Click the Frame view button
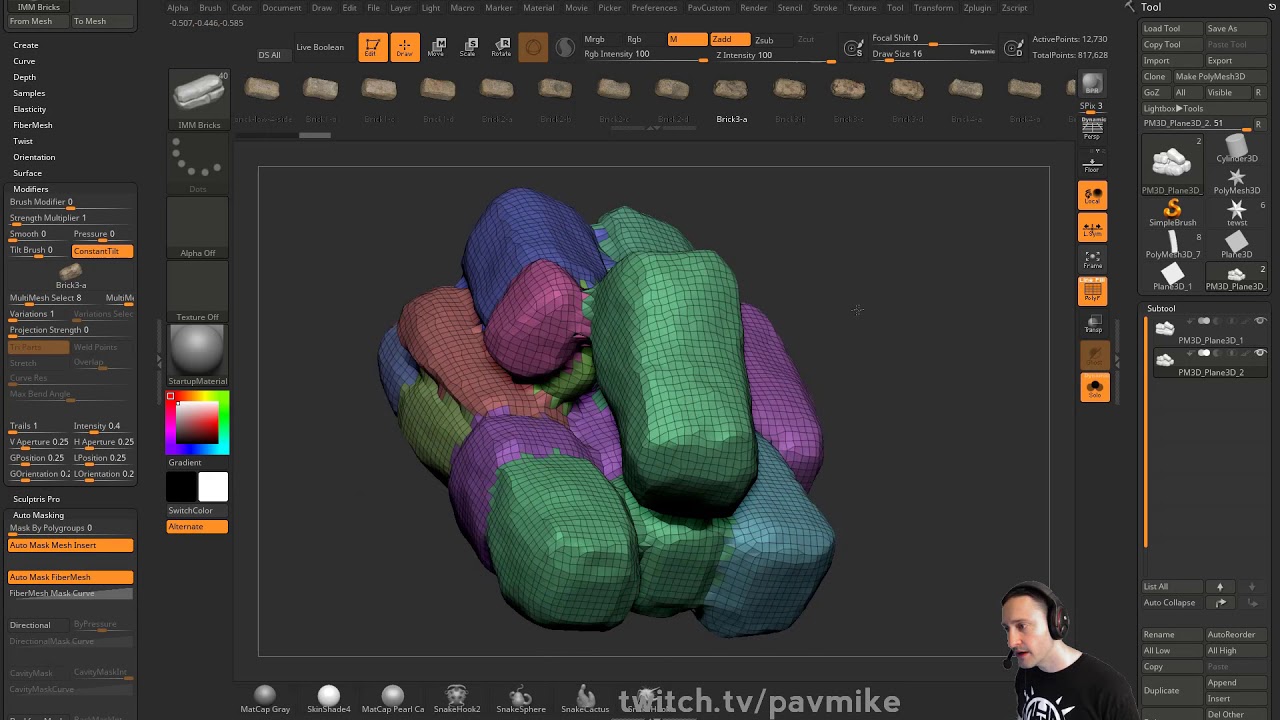Screen dimensions: 1280x720 point(1093,260)
